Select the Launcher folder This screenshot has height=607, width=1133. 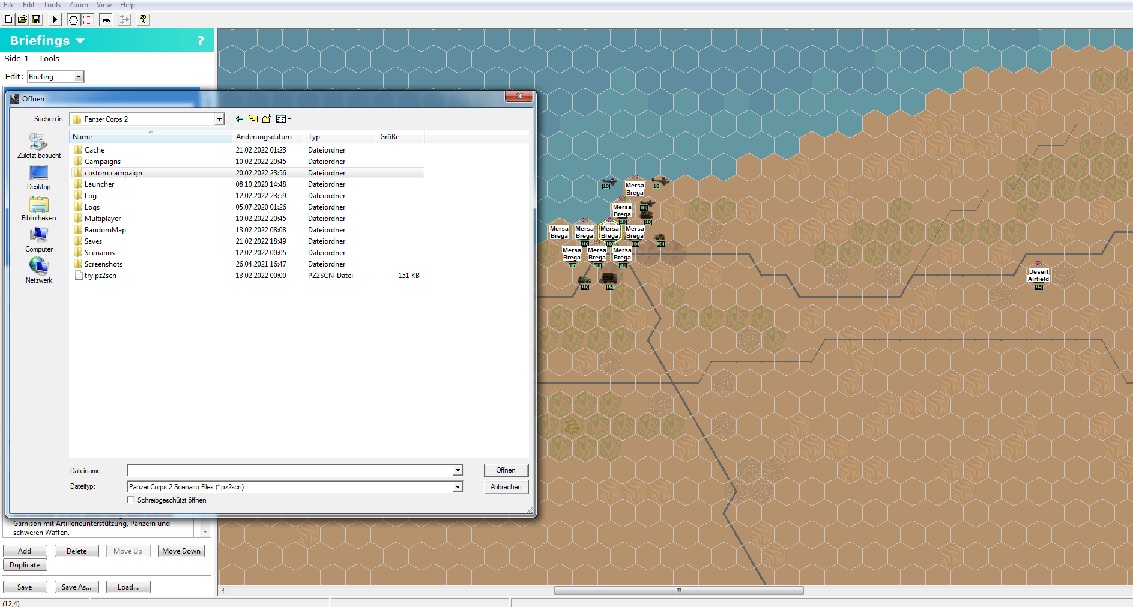(x=98, y=184)
